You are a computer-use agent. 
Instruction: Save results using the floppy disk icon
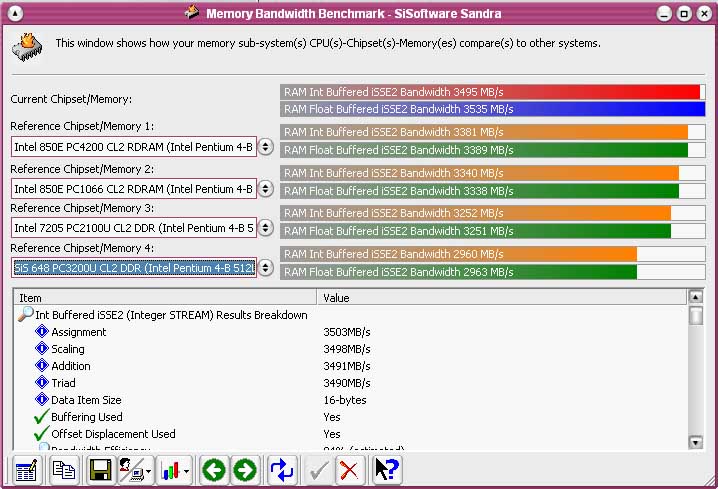100,470
